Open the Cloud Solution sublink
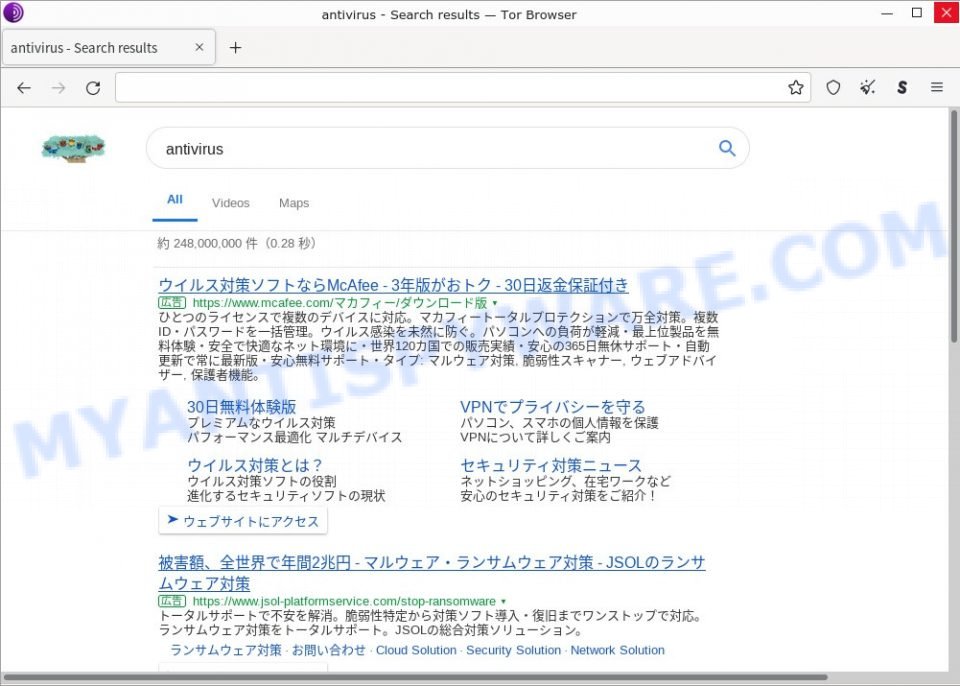960x686 pixels. 416,650
